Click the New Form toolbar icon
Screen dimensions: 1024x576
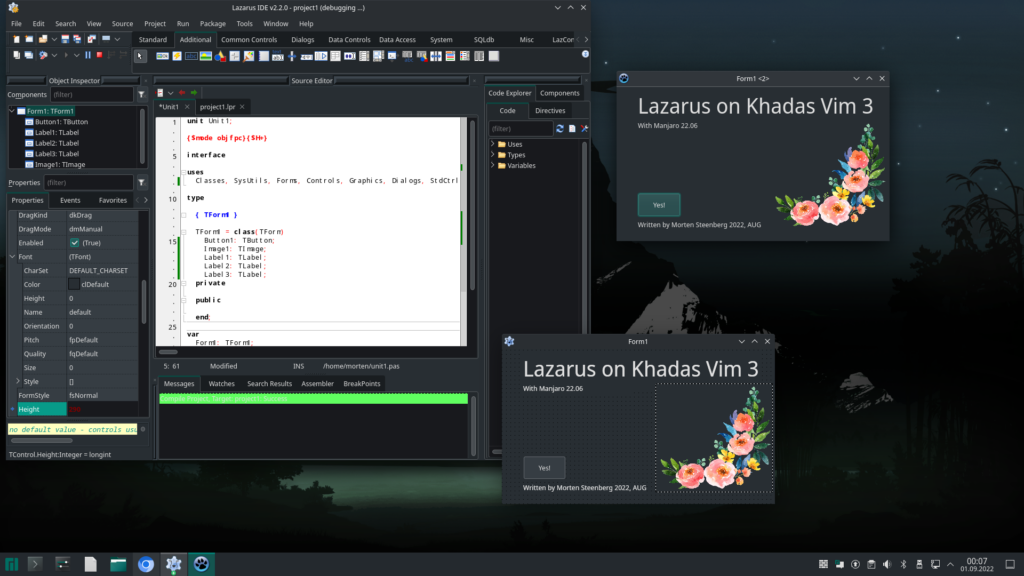[x=29, y=39]
